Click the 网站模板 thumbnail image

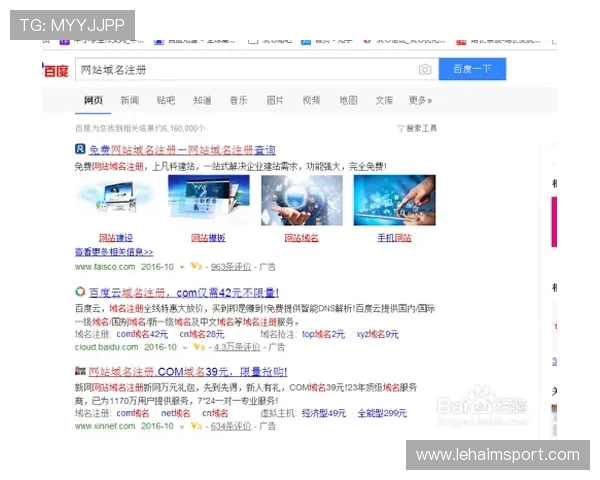(209, 200)
